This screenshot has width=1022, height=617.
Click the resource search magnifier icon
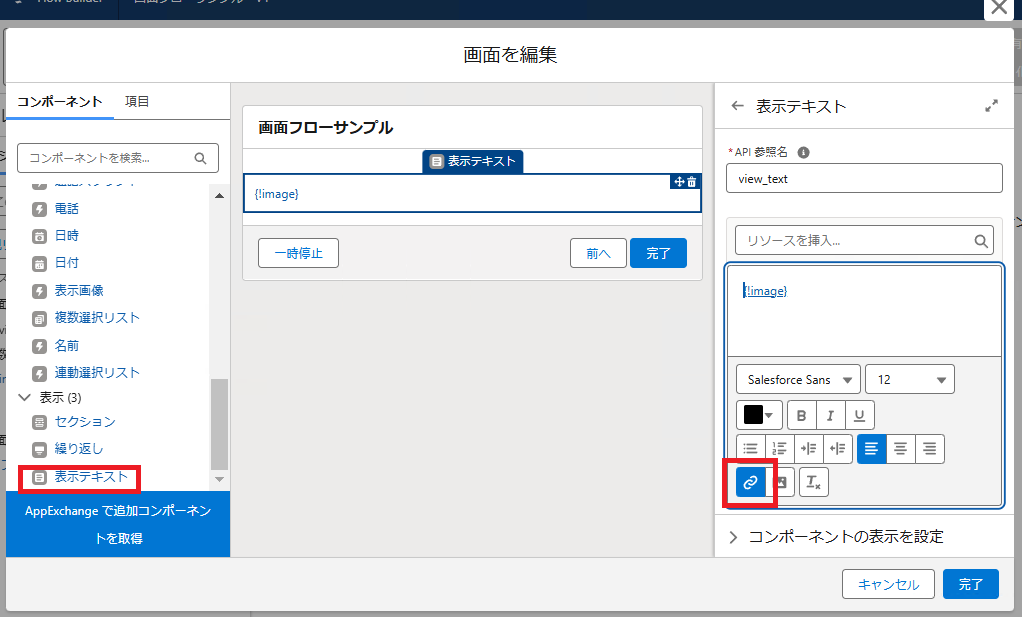coord(981,241)
